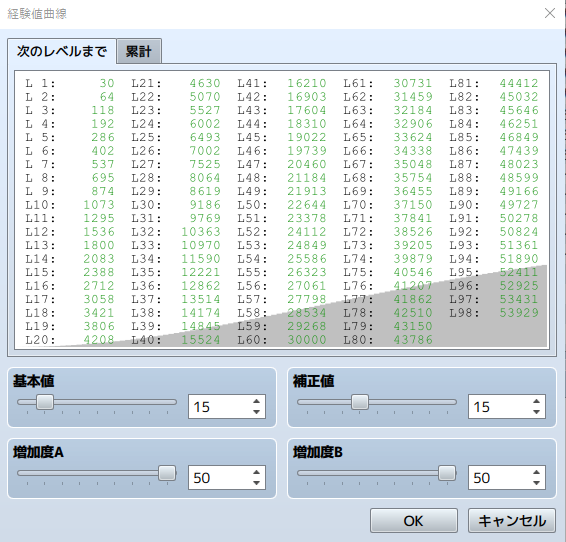Screen dimensions: 566x542
Task: Click the L28 value 8064
Action: coord(205,178)
